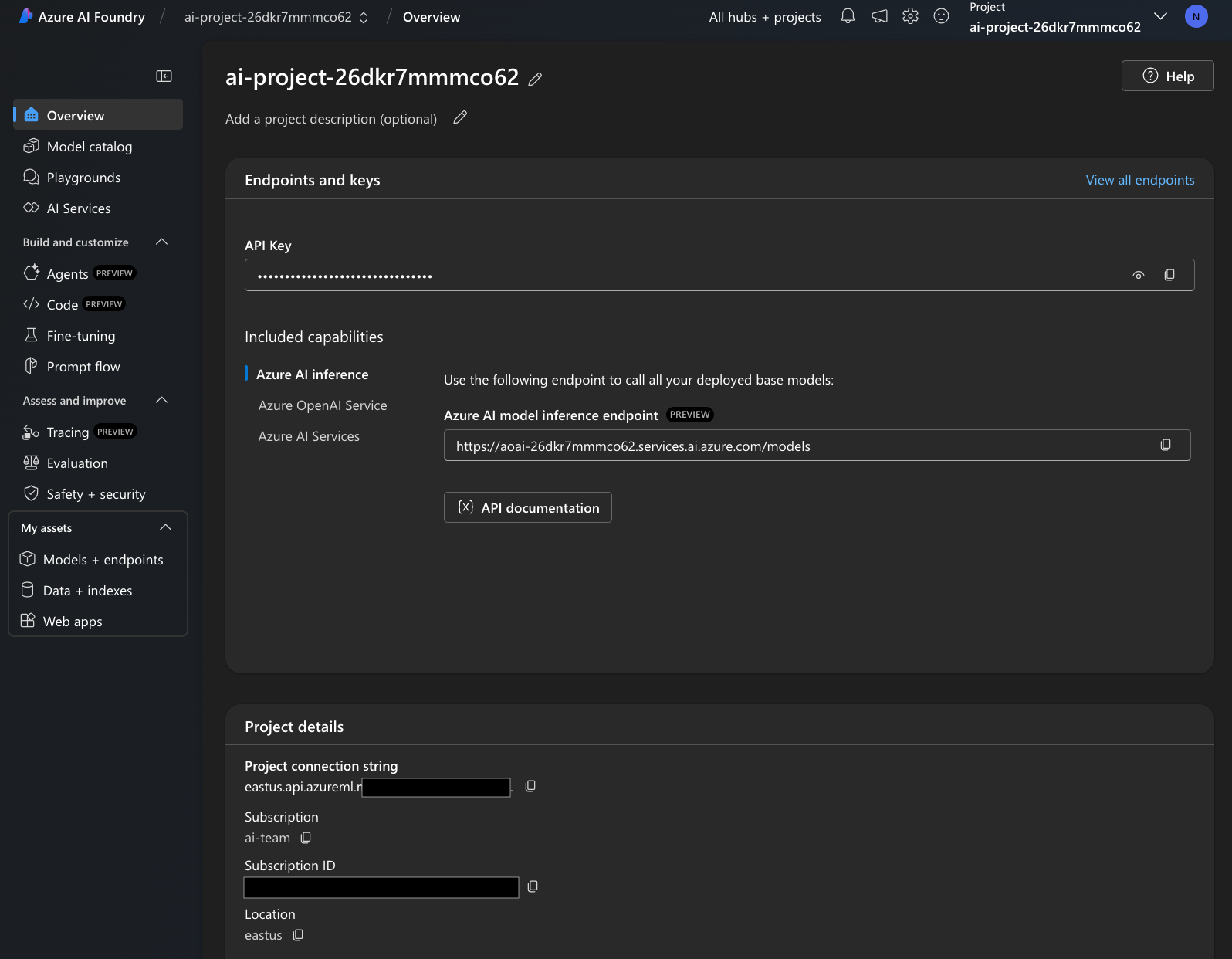Copy the API Key

tap(1169, 275)
